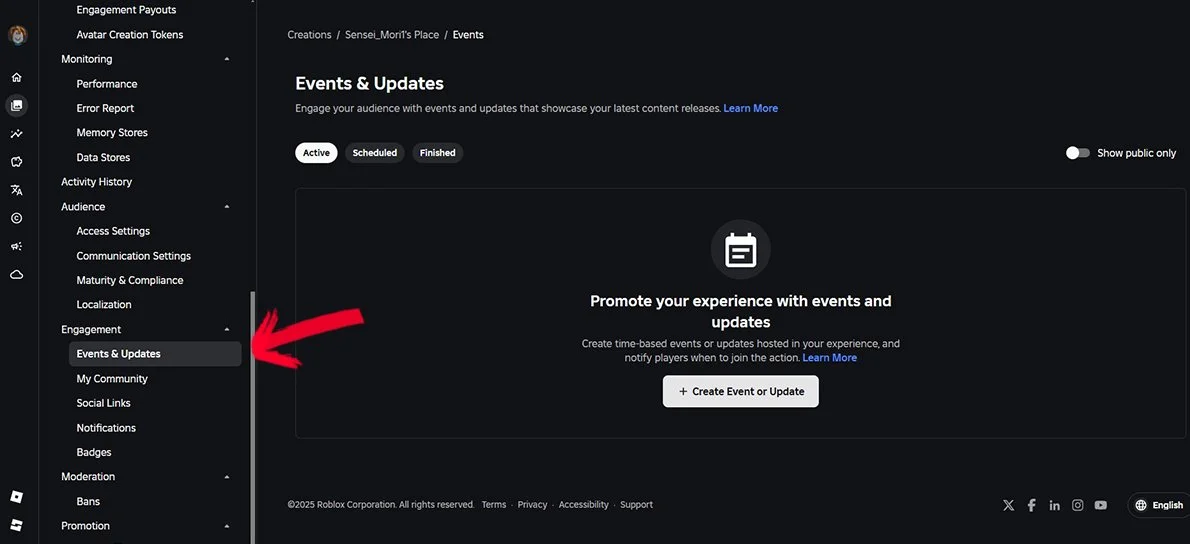
Task: Open Data Stores under Monitoring
Action: pos(103,158)
